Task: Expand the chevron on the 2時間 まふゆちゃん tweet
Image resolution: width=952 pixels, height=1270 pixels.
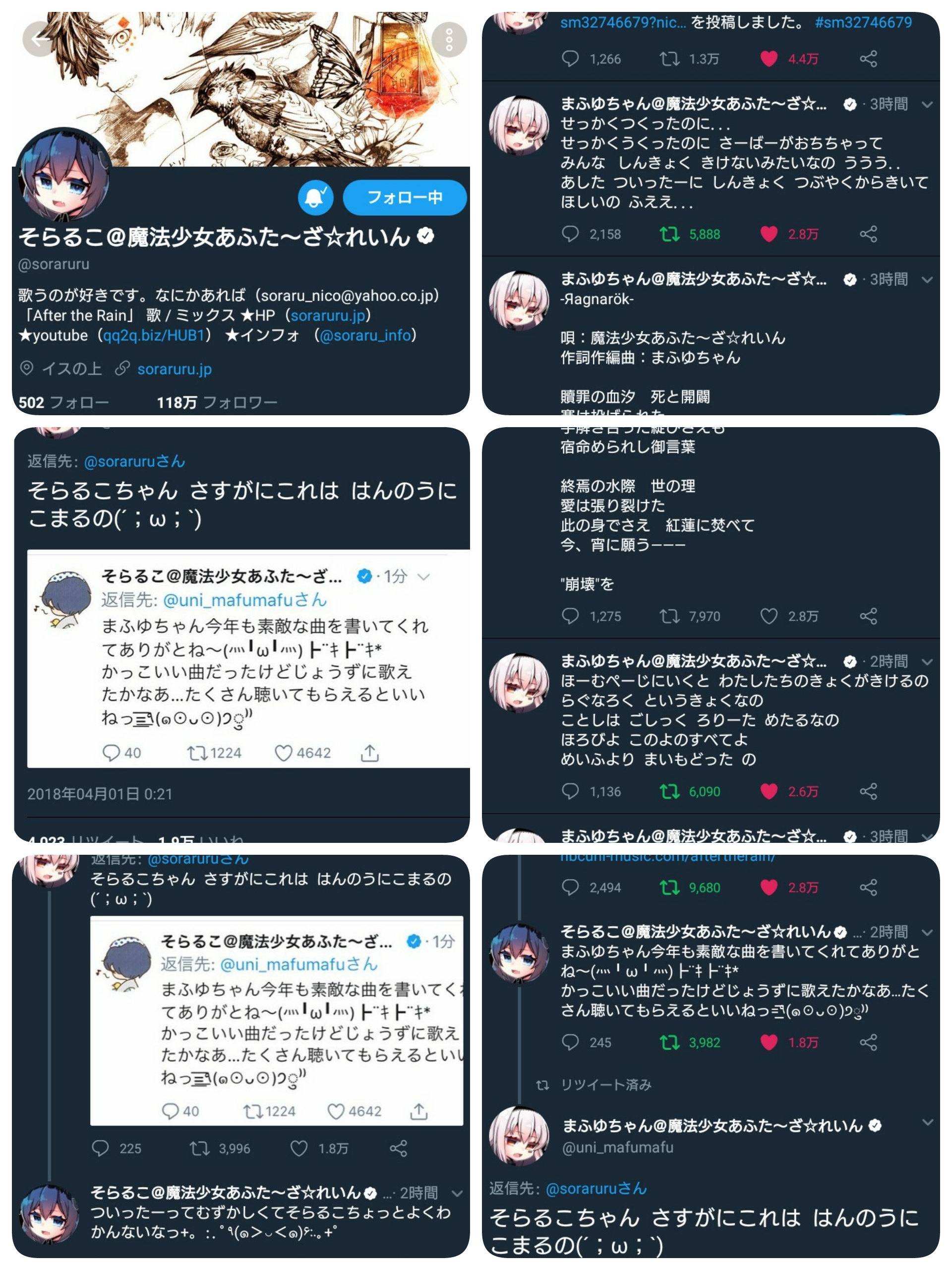Action: [x=927, y=662]
